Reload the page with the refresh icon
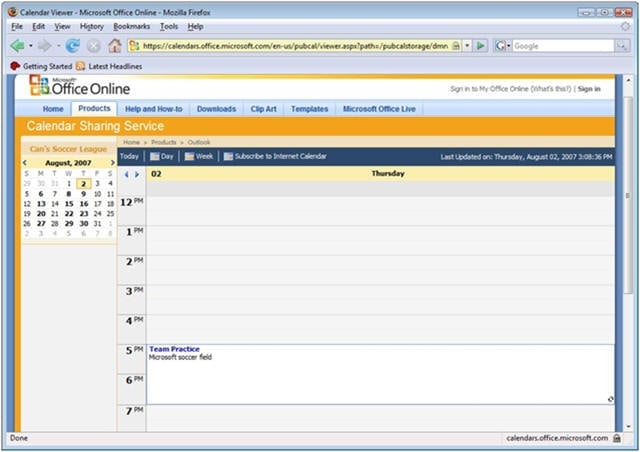 [x=73, y=46]
